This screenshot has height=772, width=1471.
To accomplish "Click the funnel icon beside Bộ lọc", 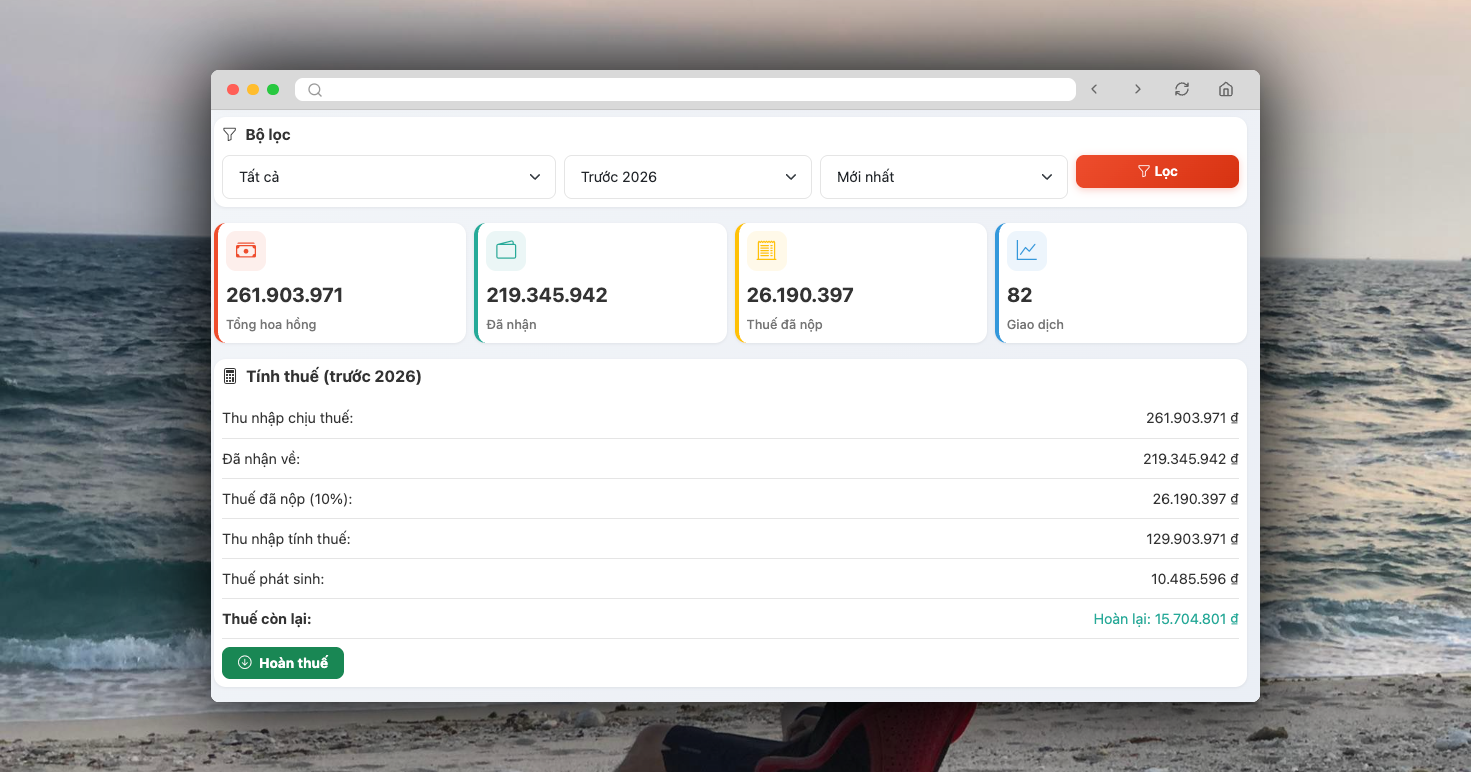I will 230,134.
